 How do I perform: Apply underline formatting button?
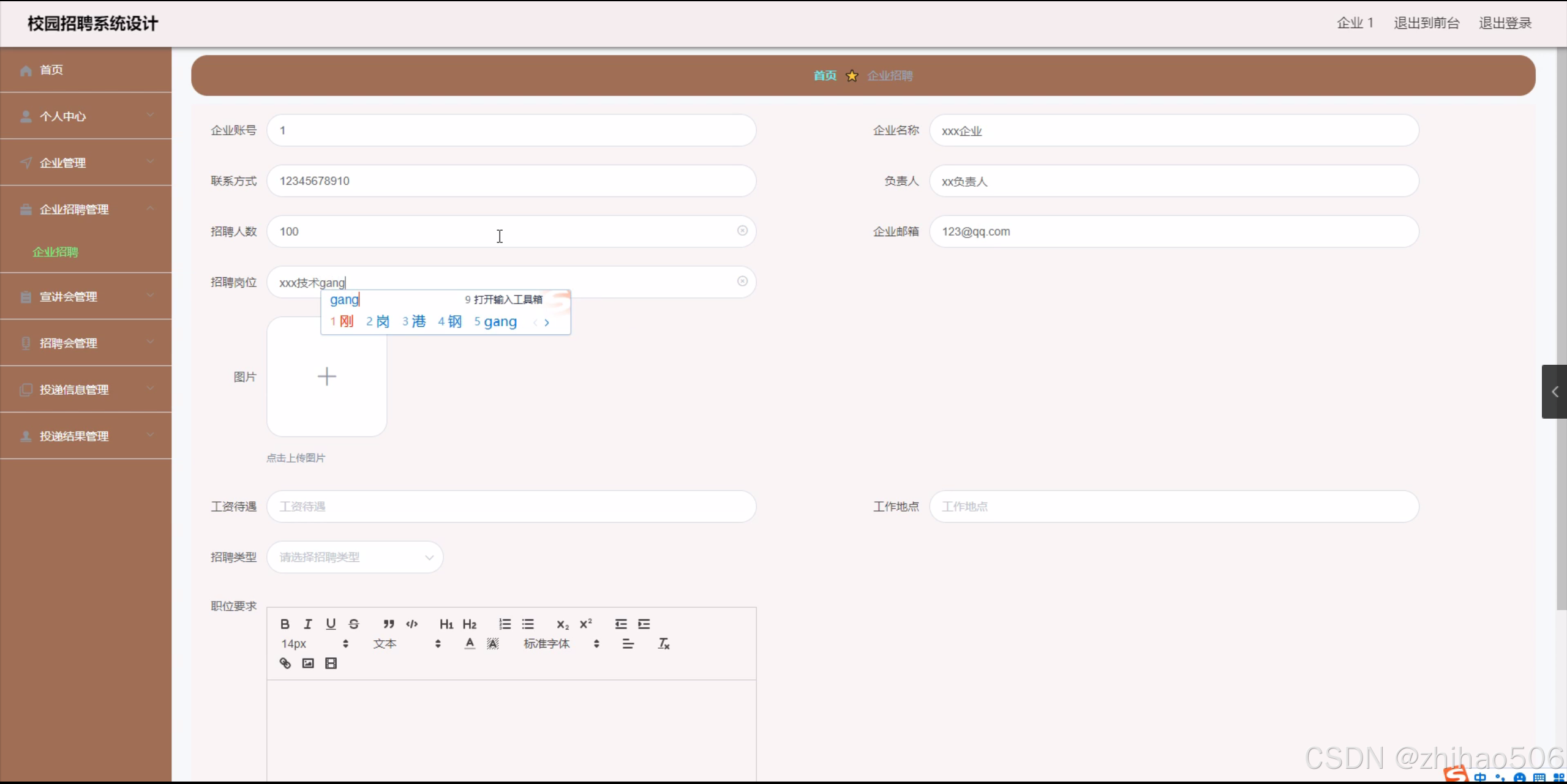331,624
